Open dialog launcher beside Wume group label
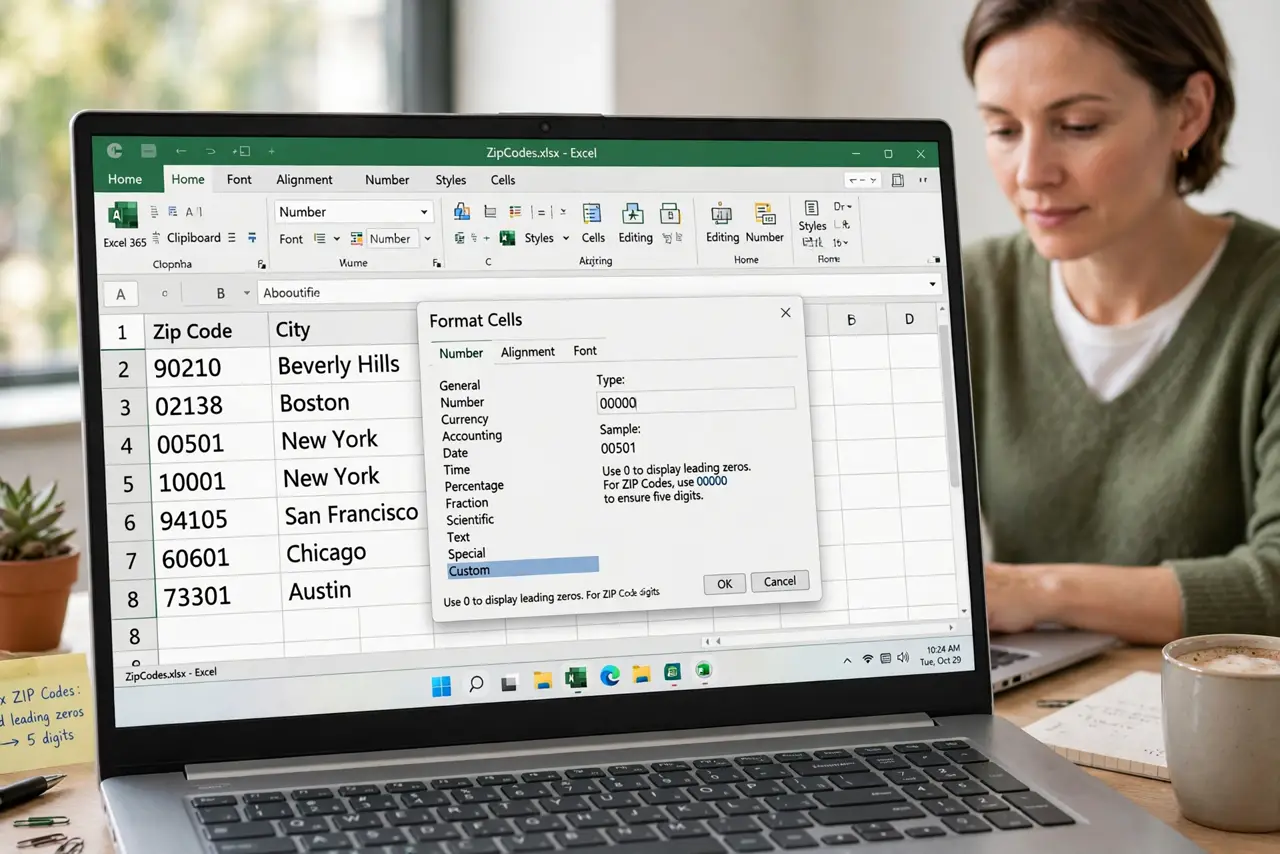1280x854 pixels. click(x=436, y=263)
